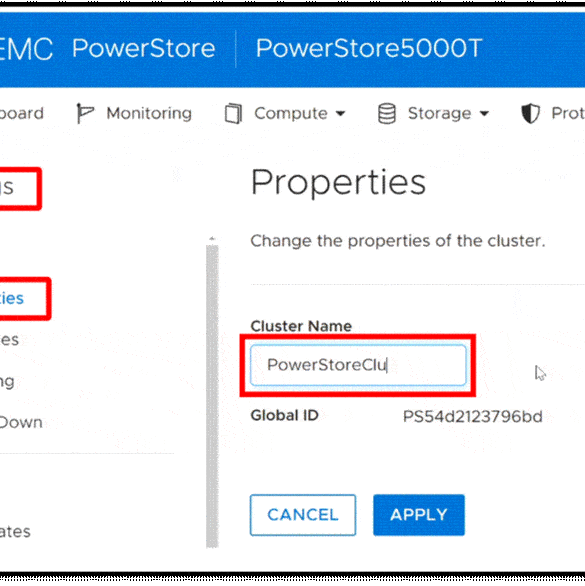This screenshot has height=586, width=585.
Task: Click the Cluster Name label
Action: 301,326
